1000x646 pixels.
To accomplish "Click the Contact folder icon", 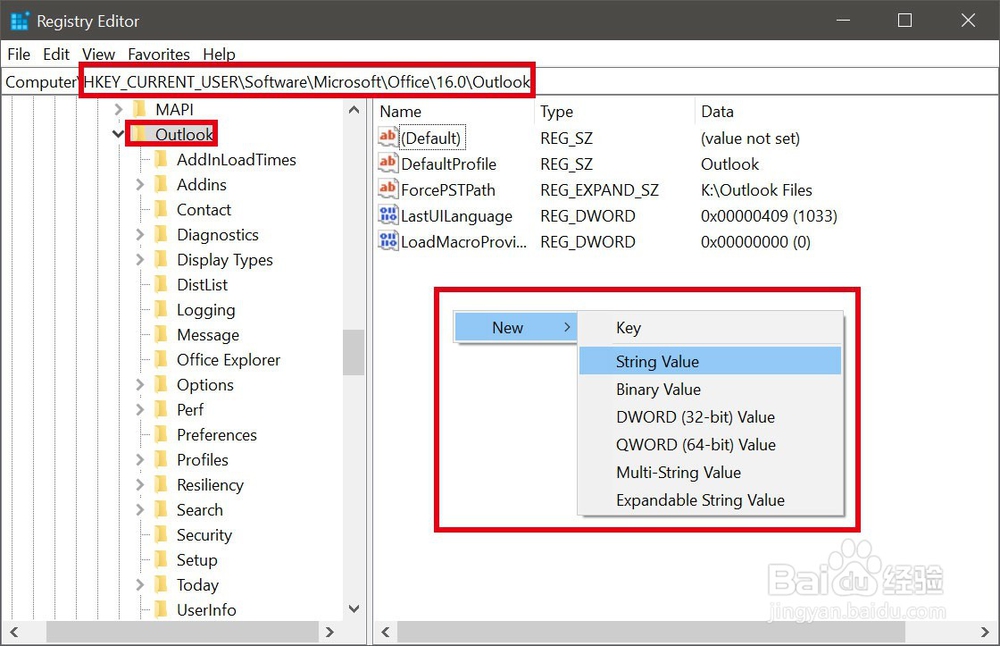I will [161, 209].
